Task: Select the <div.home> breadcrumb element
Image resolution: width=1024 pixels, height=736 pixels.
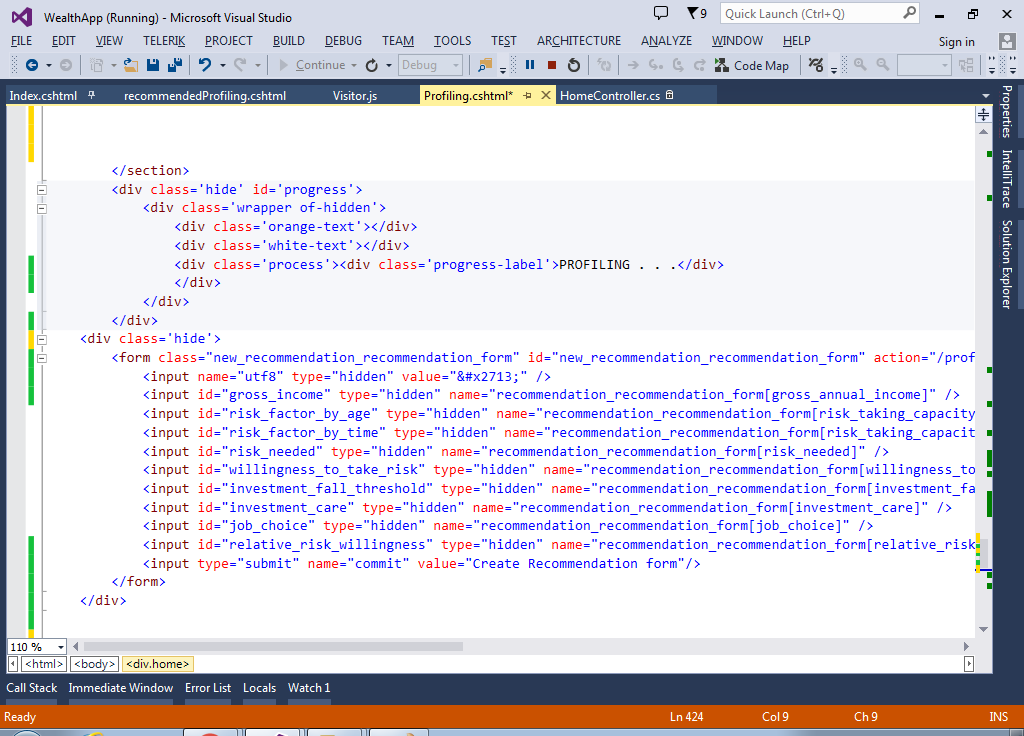Action: 157,664
